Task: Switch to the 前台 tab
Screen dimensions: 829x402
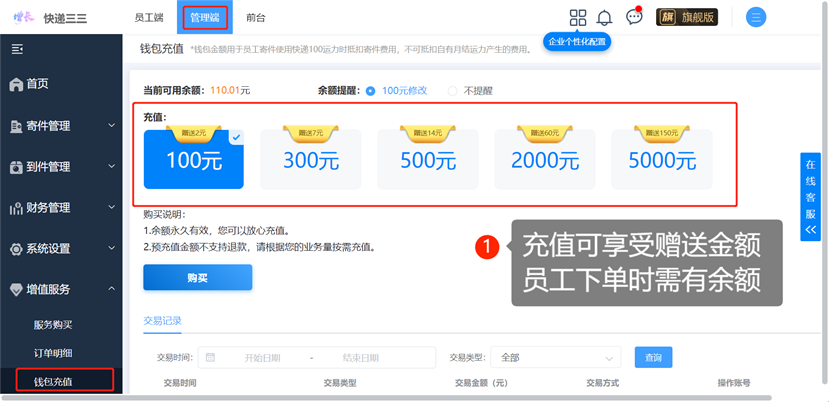Action: pyautogui.click(x=256, y=17)
